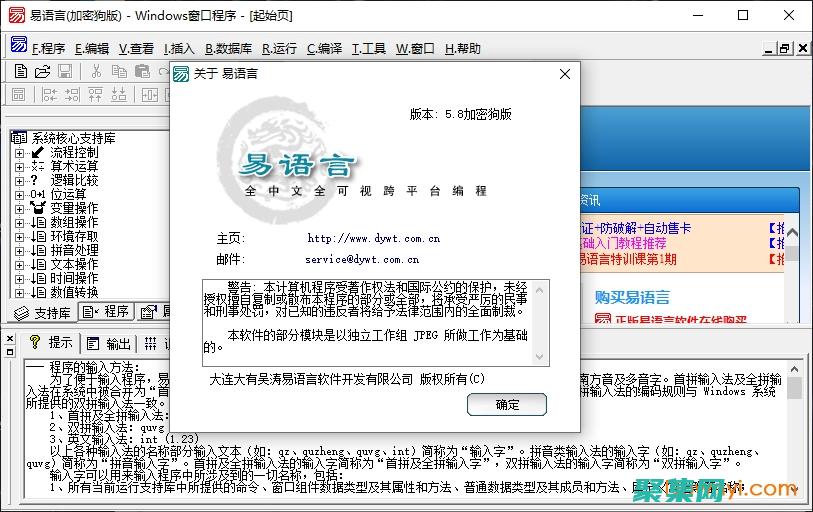Viewport: 813px width, 512px height.
Task: Open the B.数据库 menu
Action: click(x=228, y=49)
